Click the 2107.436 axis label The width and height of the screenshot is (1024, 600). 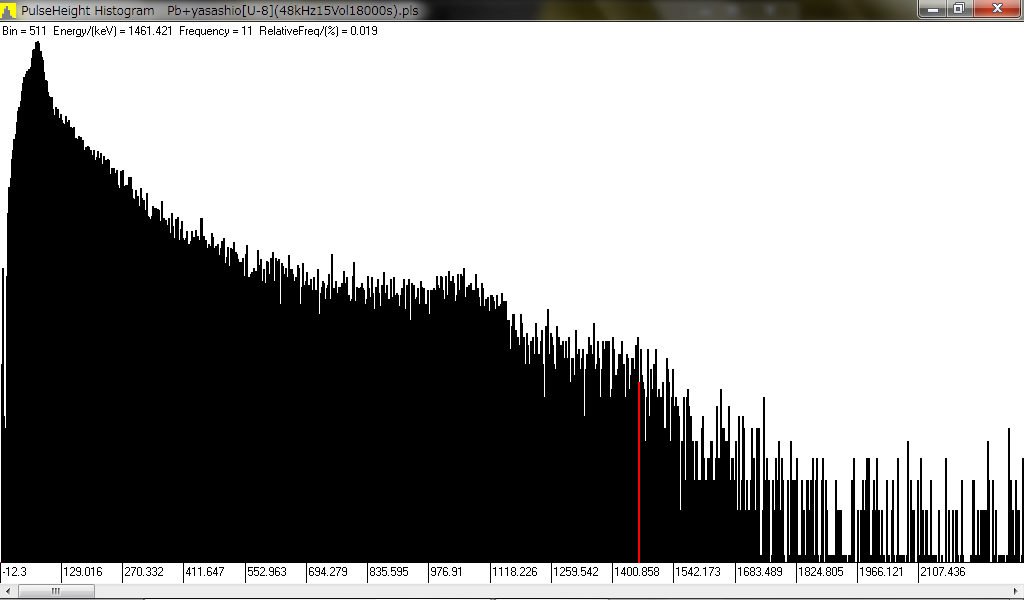[x=942, y=572]
